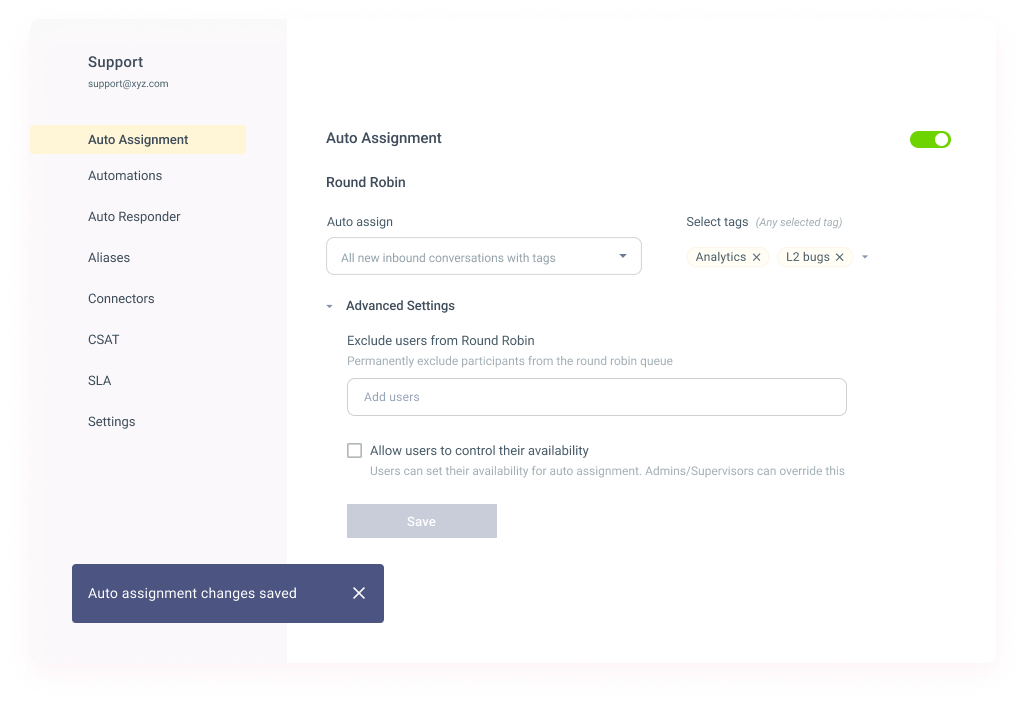The width and height of the screenshot is (1026, 705).
Task: Go to Auto Responder settings
Action: [x=134, y=217]
